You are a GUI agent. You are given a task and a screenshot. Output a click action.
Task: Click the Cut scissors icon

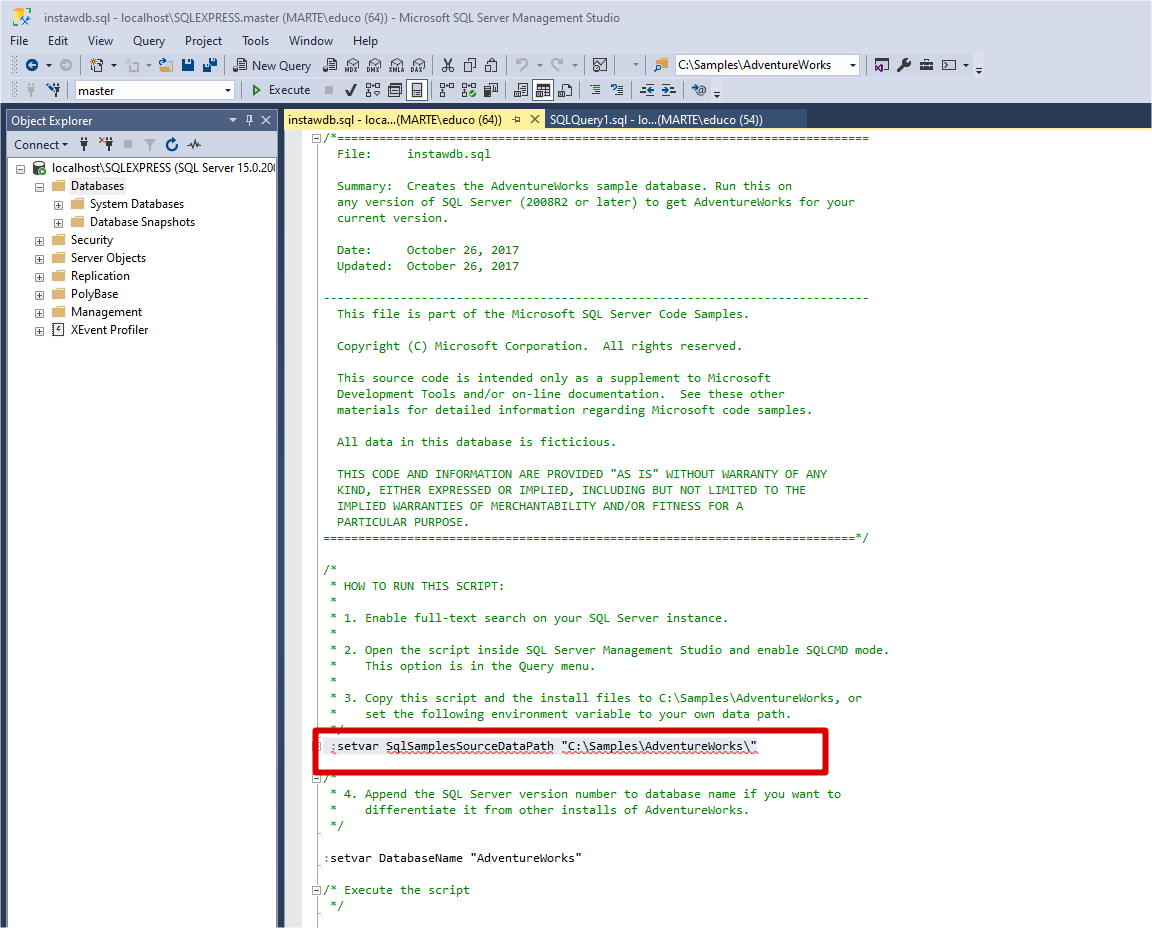tap(447, 65)
